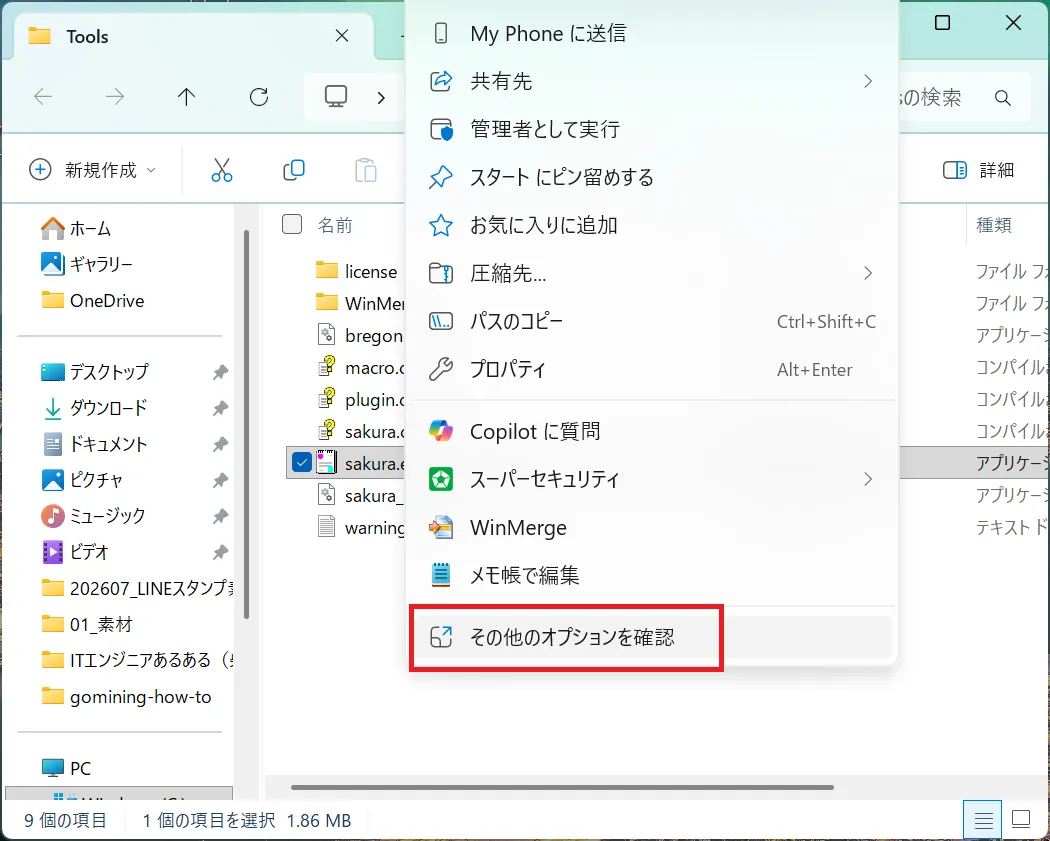Switch to the list view icon in status bar
Viewport: 1050px width, 841px height.
tap(983, 819)
